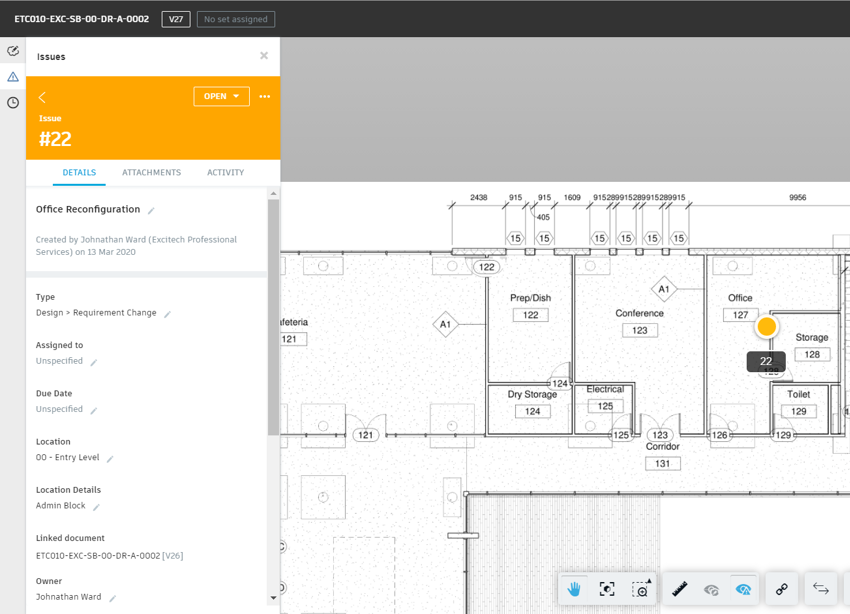Screen dimensions: 850x614
Task: Click the Due Date Unspecified value
Action: click(x=59, y=409)
